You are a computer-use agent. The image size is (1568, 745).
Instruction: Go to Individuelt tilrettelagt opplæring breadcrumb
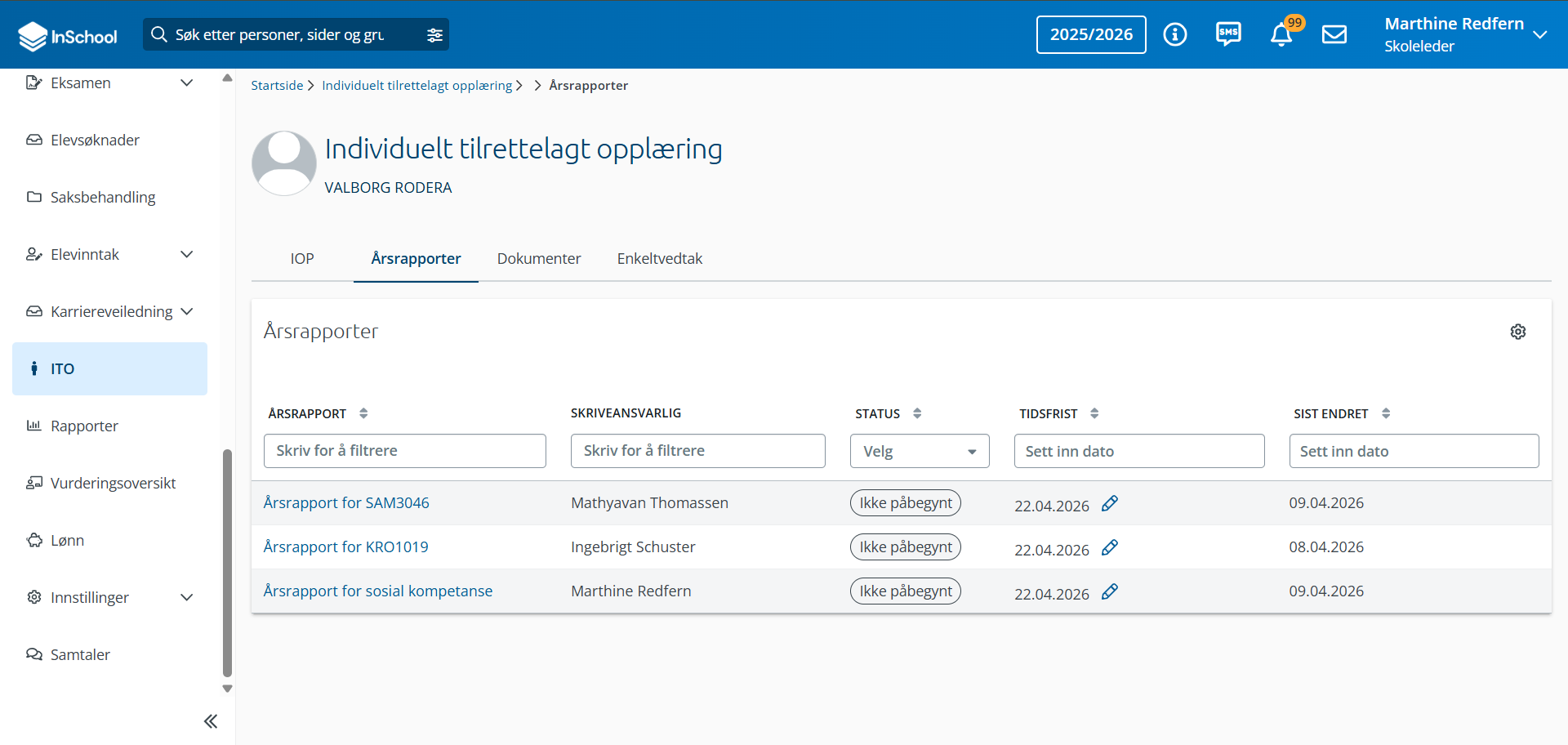[x=417, y=86]
